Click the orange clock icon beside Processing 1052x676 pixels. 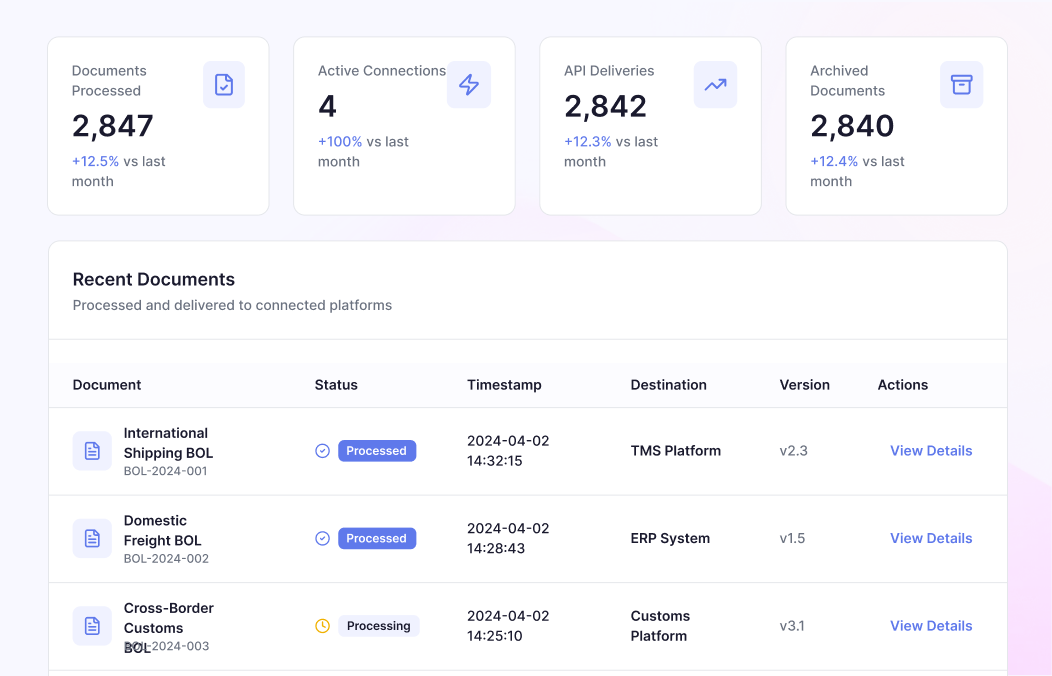pyautogui.click(x=323, y=626)
